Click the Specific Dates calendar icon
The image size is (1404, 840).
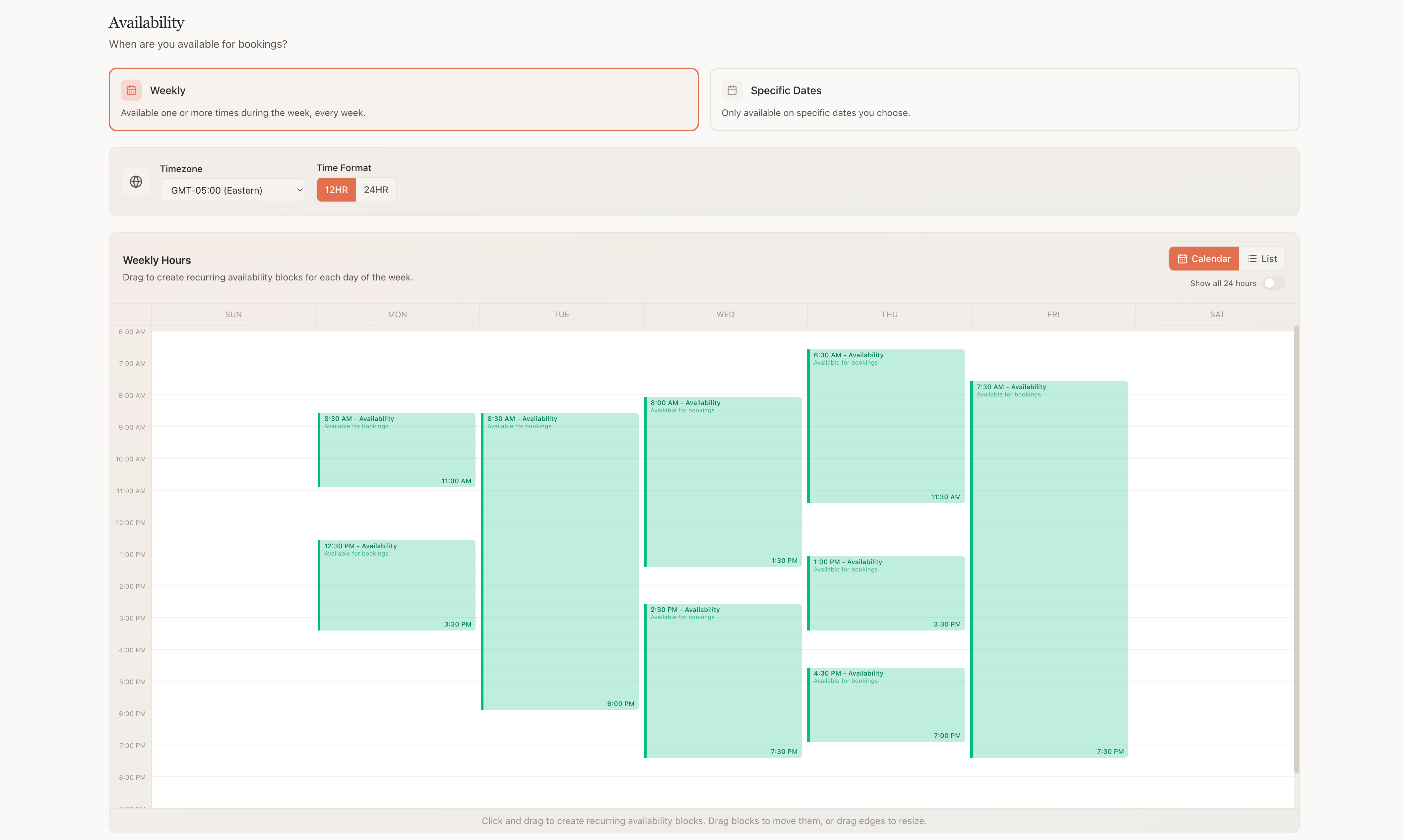click(x=732, y=90)
